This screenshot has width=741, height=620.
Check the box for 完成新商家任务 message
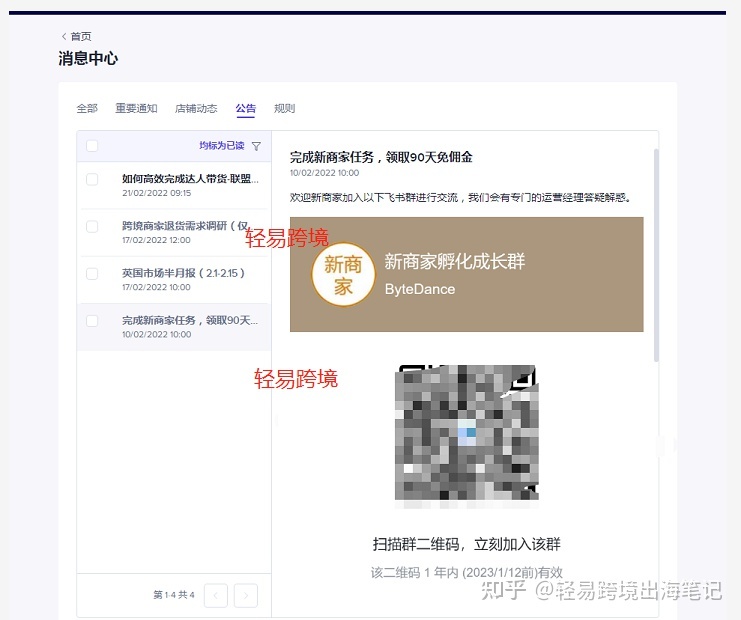tap(92, 321)
